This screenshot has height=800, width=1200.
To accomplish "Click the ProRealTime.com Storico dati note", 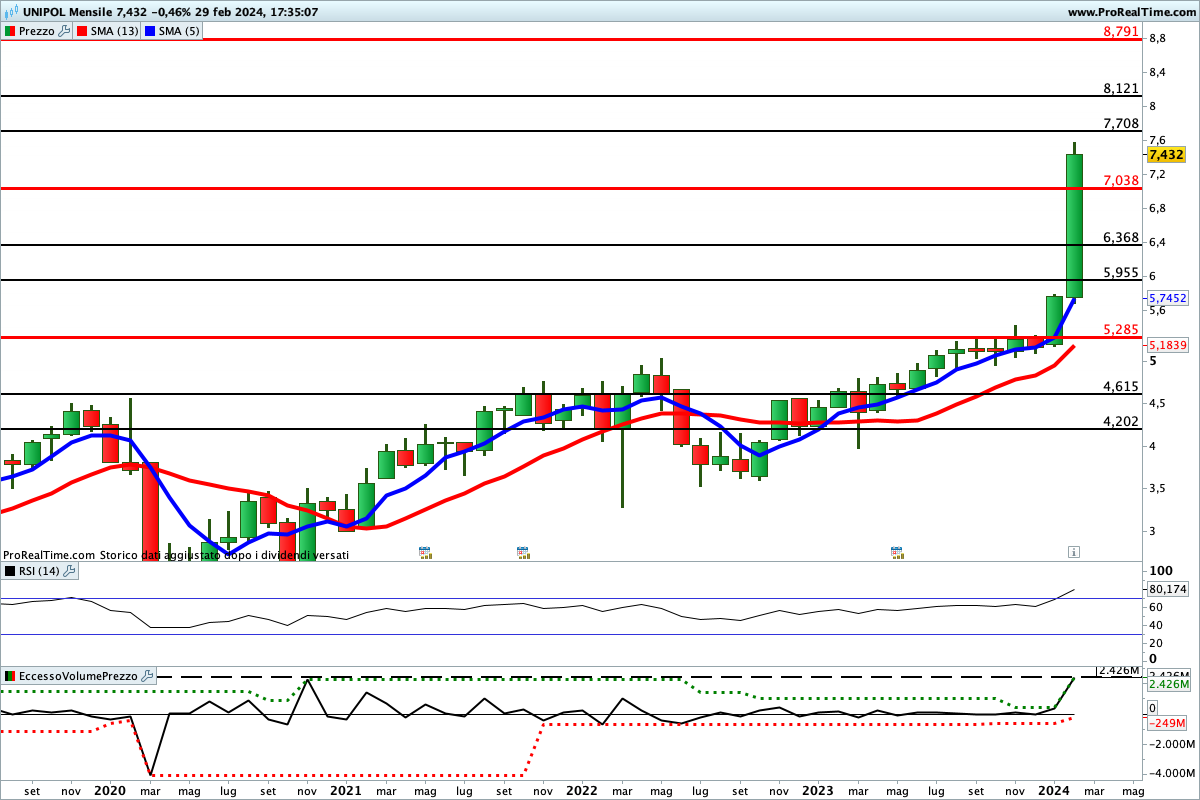I will [176, 554].
